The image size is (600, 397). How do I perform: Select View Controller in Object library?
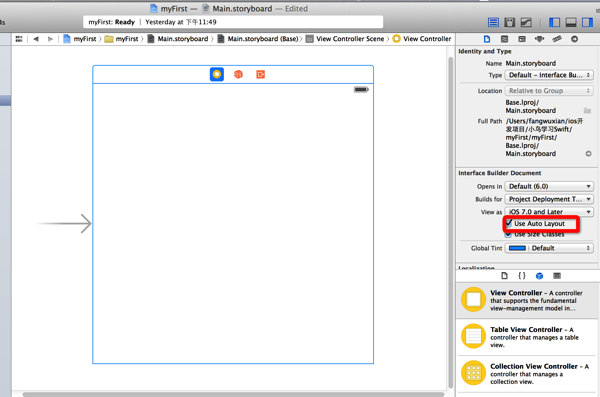coord(527,300)
